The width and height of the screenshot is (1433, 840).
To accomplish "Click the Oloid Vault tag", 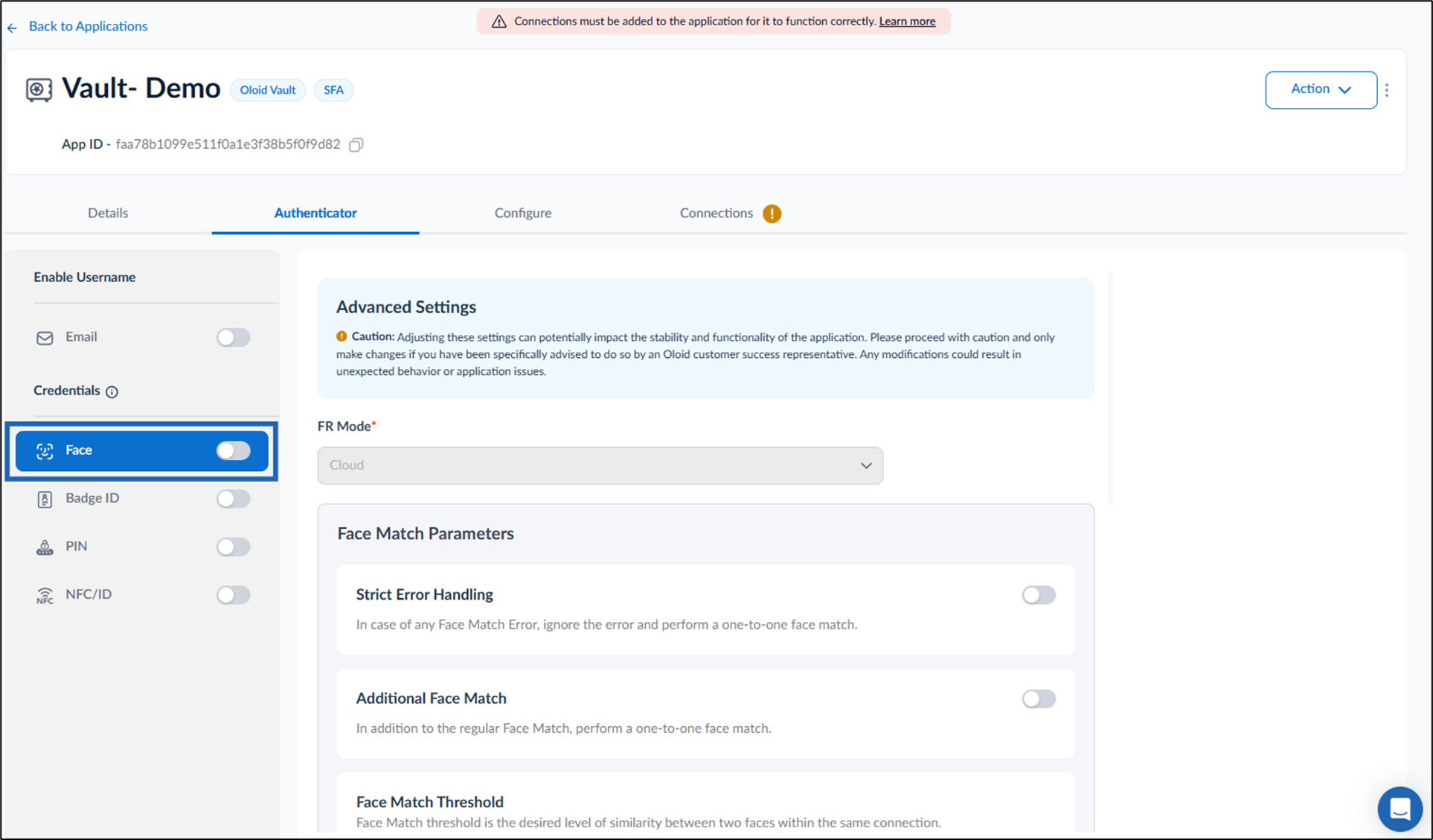I will [x=268, y=90].
